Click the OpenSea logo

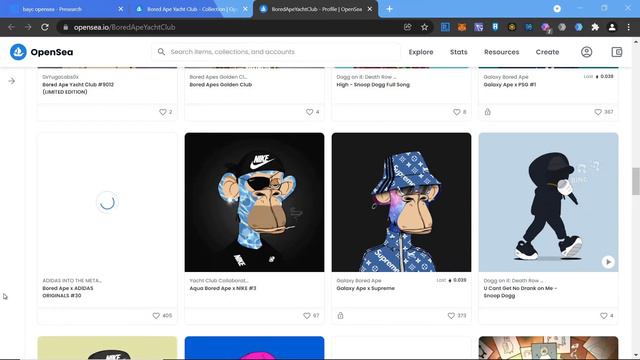click(x=41, y=52)
